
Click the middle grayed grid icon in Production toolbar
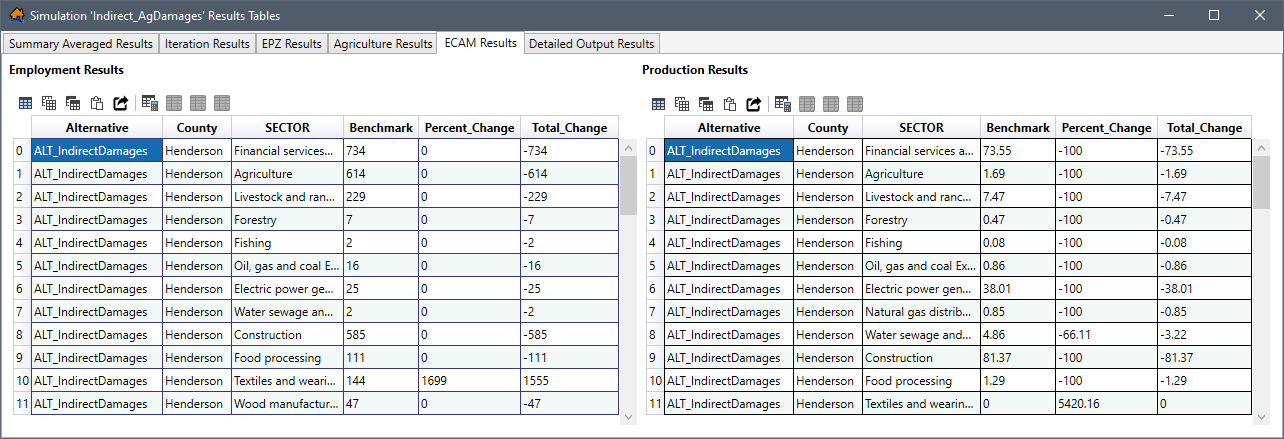[x=831, y=104]
